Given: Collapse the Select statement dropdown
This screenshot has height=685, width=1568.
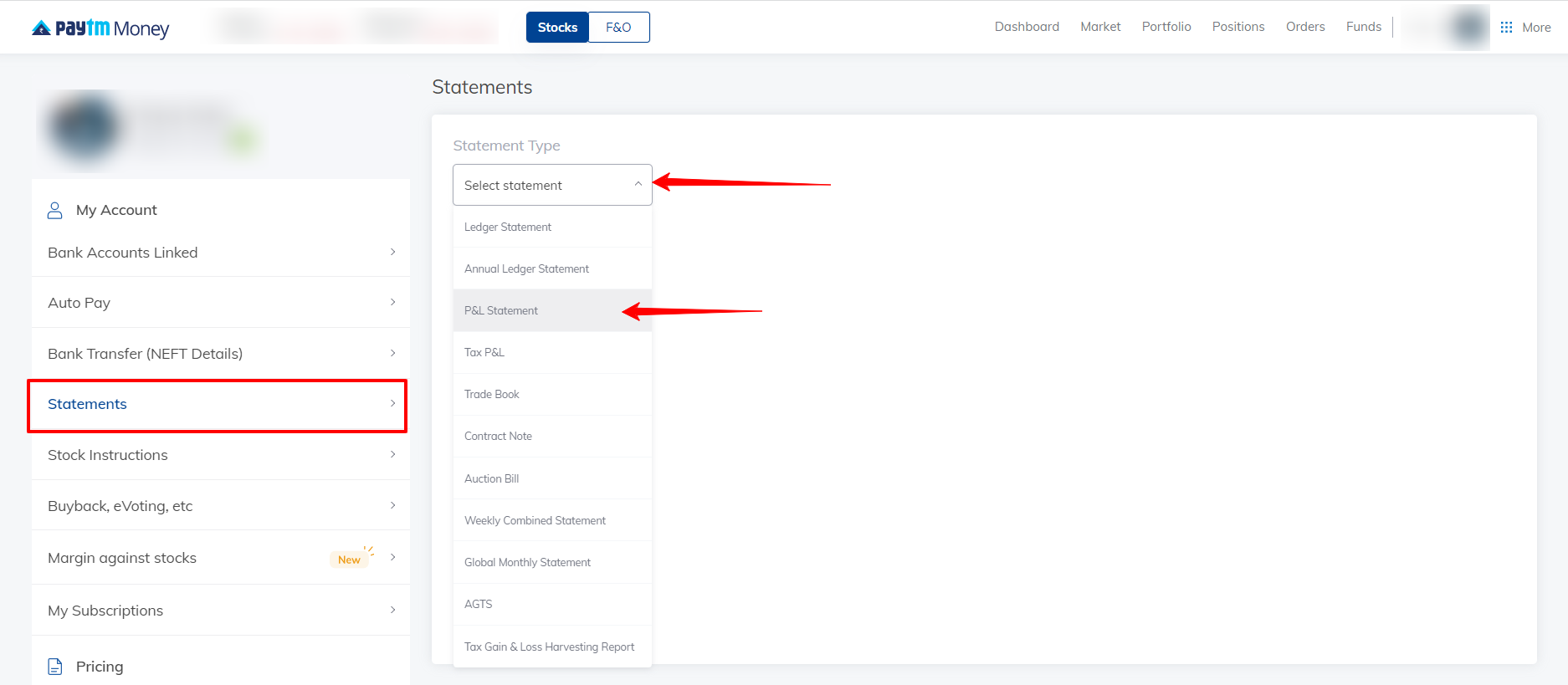Looking at the screenshot, I should (638, 185).
